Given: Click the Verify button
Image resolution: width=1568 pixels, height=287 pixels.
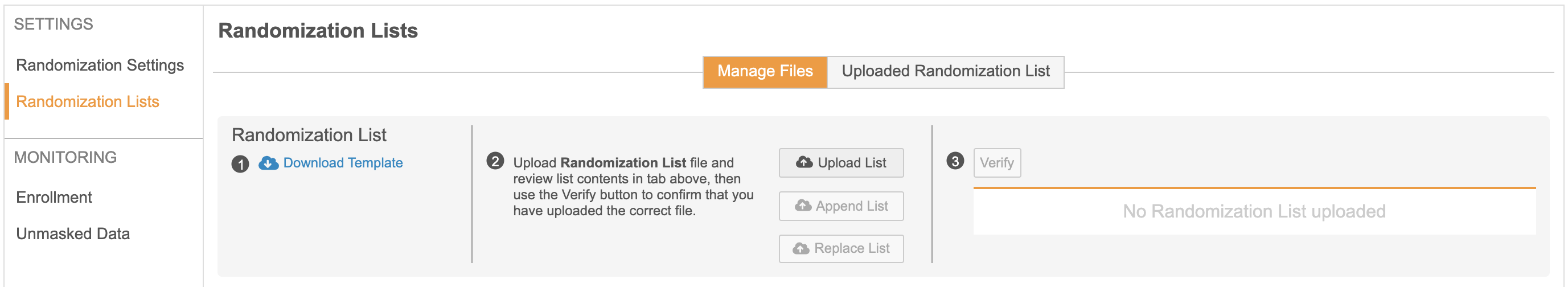Looking at the screenshot, I should [x=996, y=163].
